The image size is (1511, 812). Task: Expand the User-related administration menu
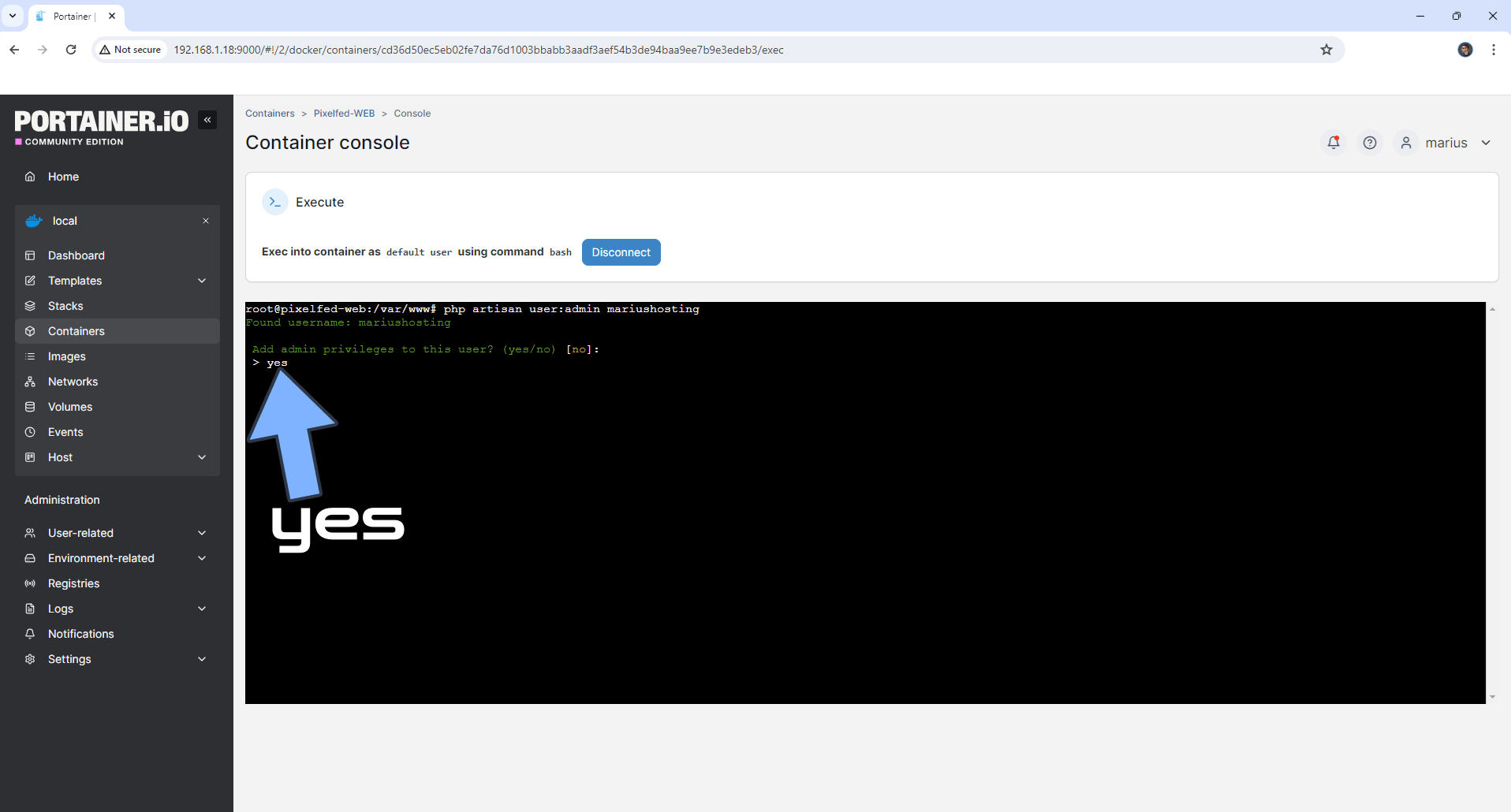pyautogui.click(x=118, y=533)
